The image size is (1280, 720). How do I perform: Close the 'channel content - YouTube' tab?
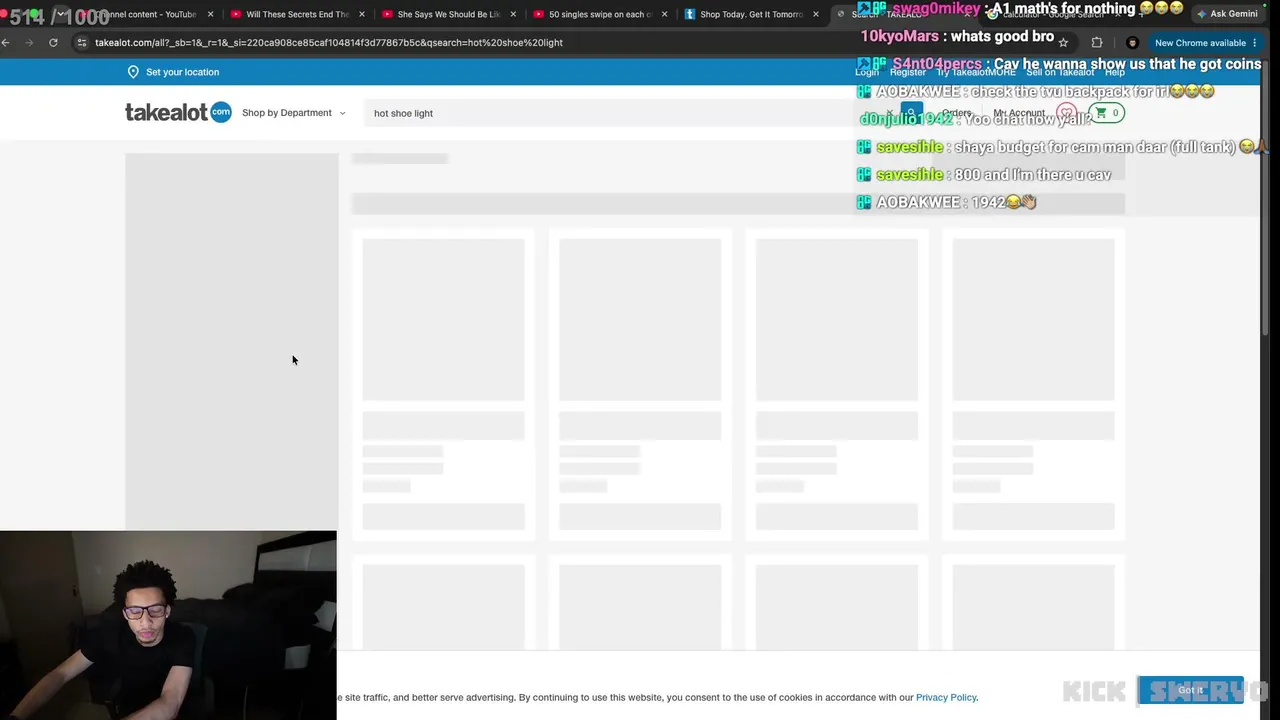pos(210,15)
